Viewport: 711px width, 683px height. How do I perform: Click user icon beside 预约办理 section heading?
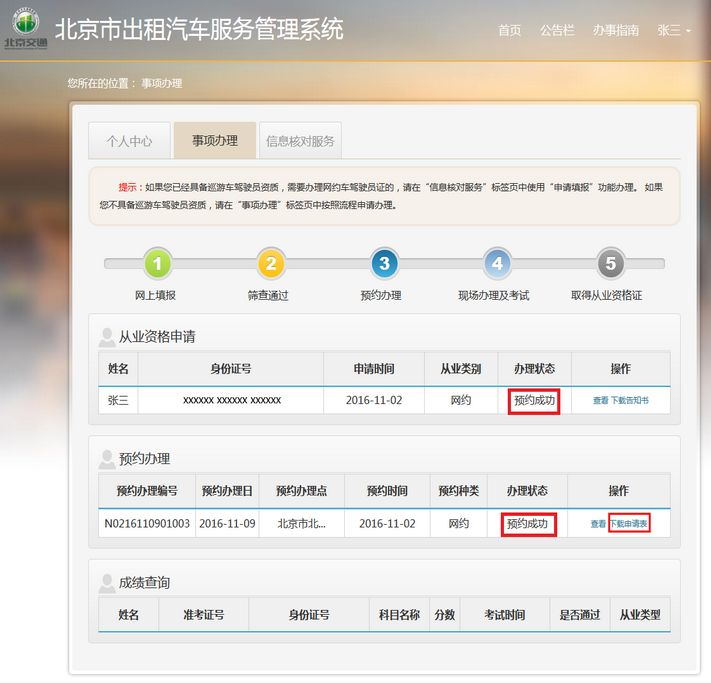click(107, 459)
